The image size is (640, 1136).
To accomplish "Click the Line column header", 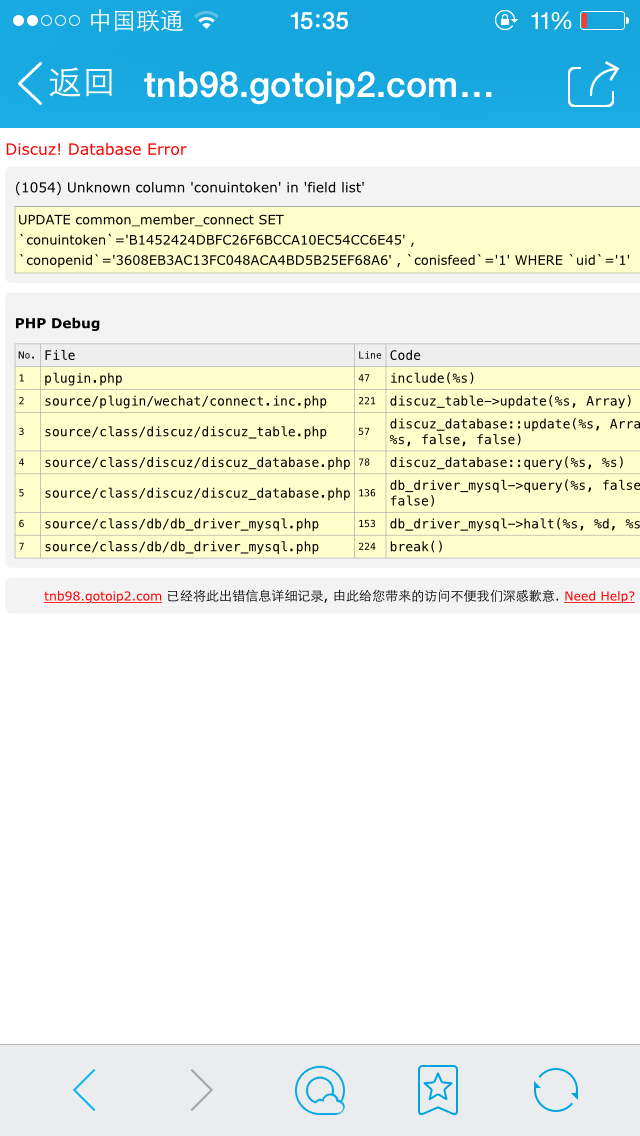I will (x=370, y=355).
